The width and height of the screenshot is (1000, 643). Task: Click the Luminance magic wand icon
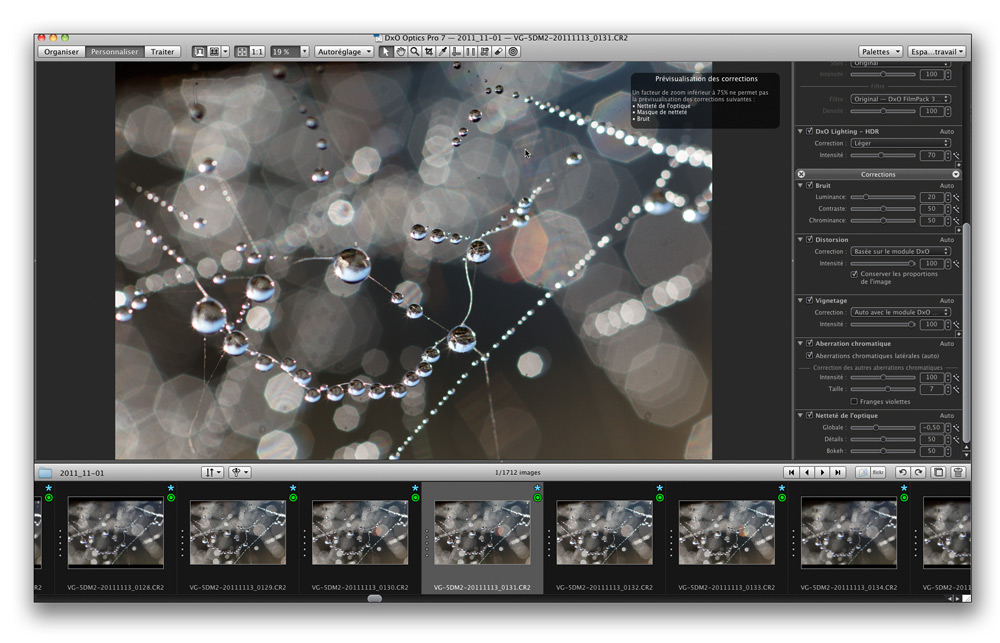coord(957,197)
